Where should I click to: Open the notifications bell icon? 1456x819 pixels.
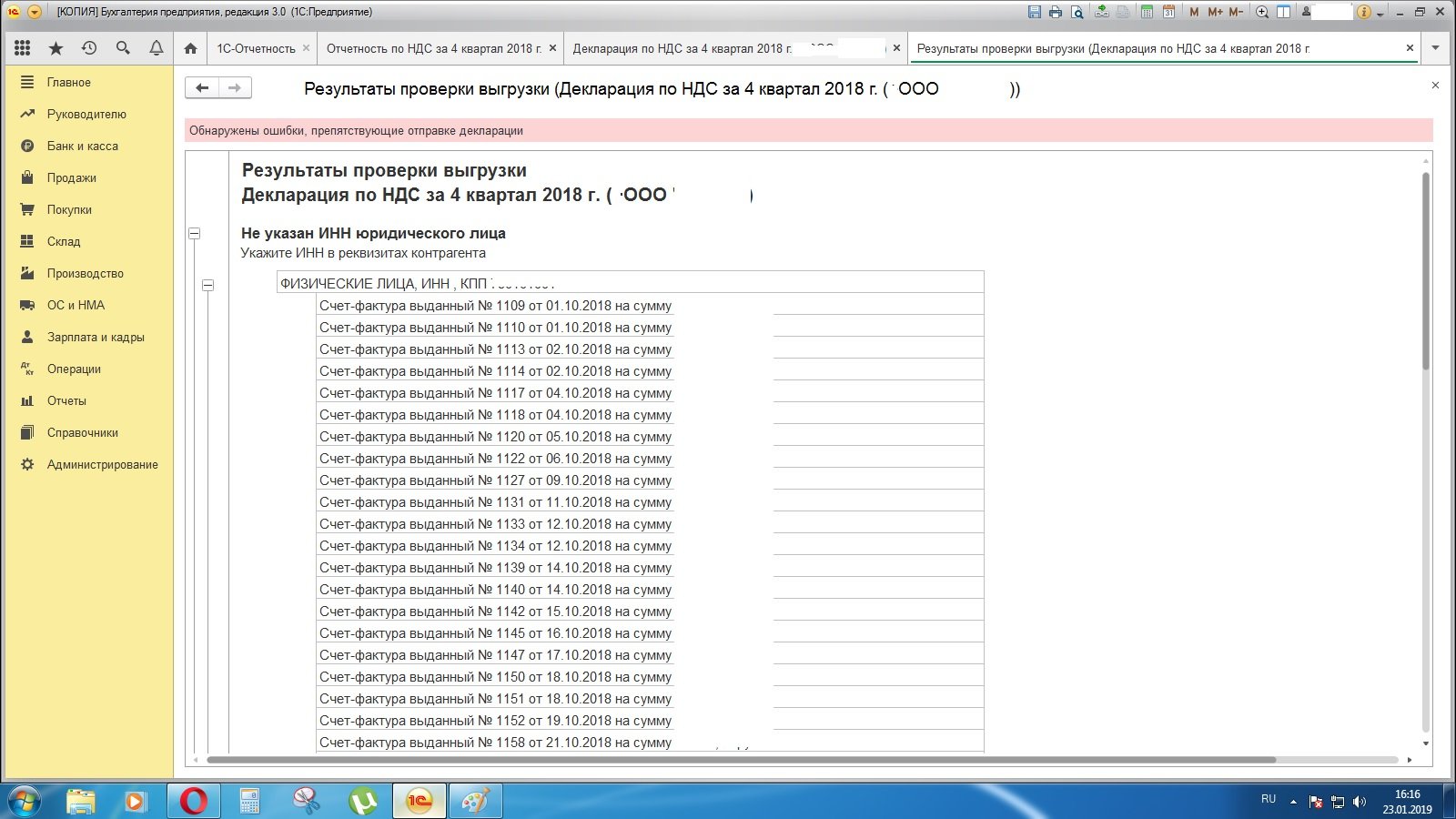[x=157, y=48]
